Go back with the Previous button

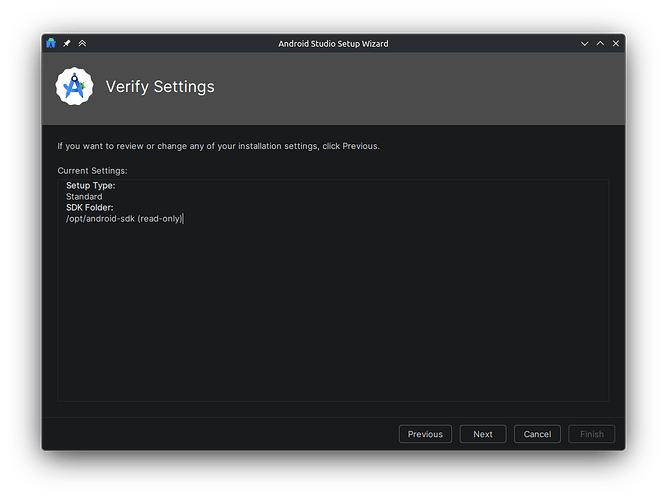(425, 434)
